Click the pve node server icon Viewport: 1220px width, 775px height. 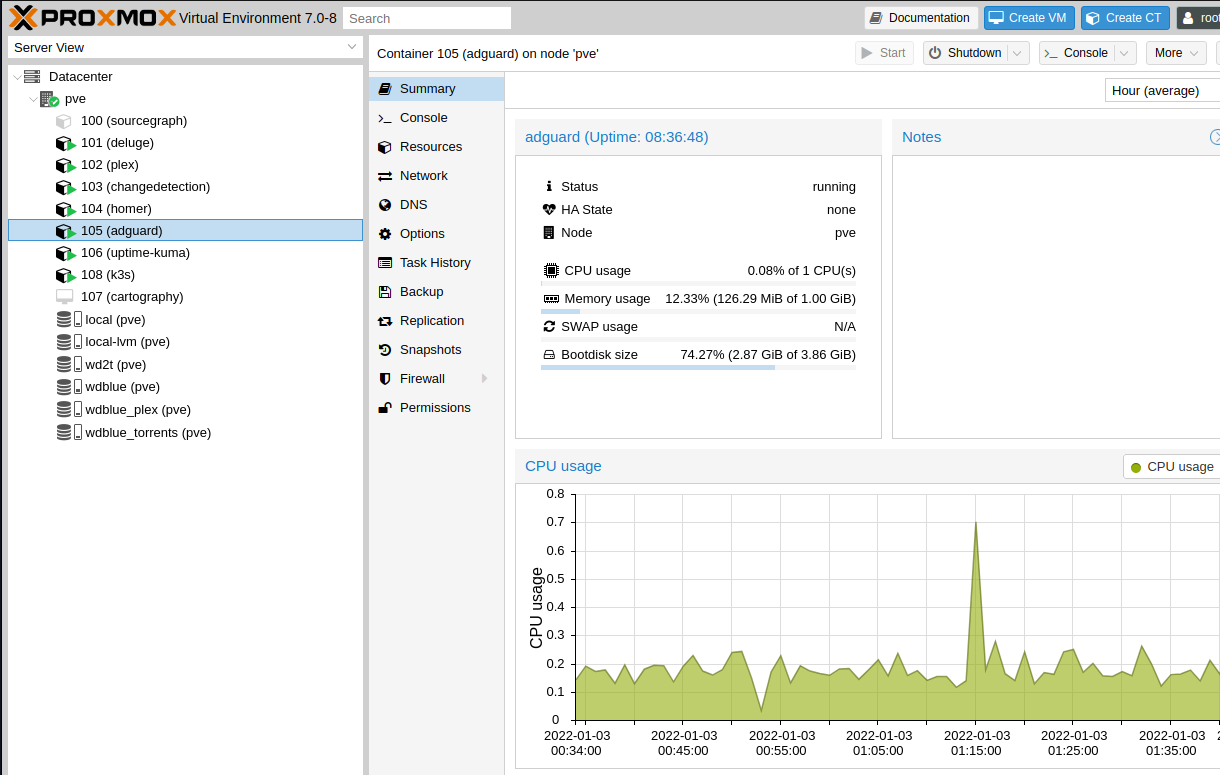49,99
